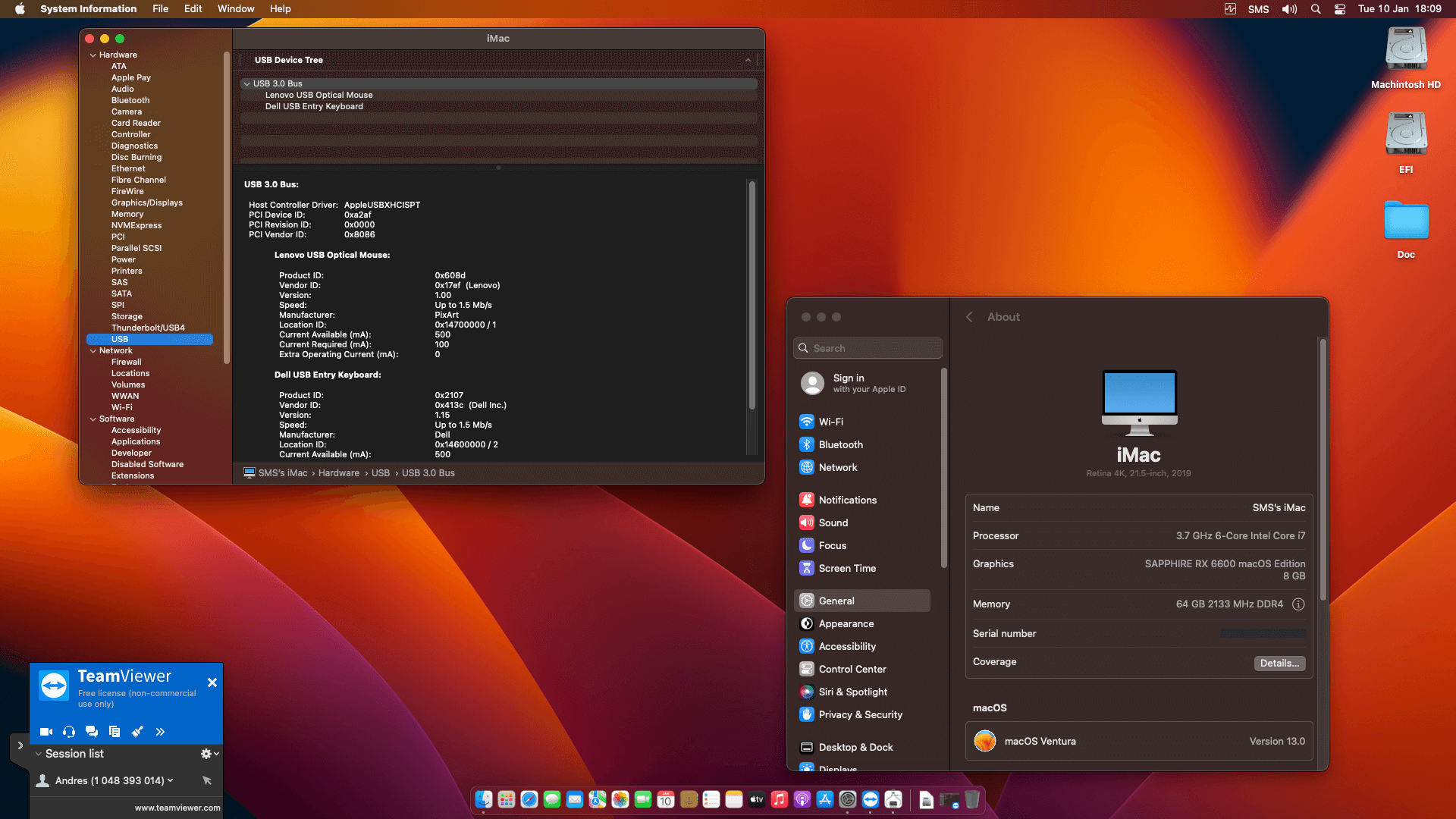
Task: Open the headset audio controls in TeamViewer
Action: point(69,732)
